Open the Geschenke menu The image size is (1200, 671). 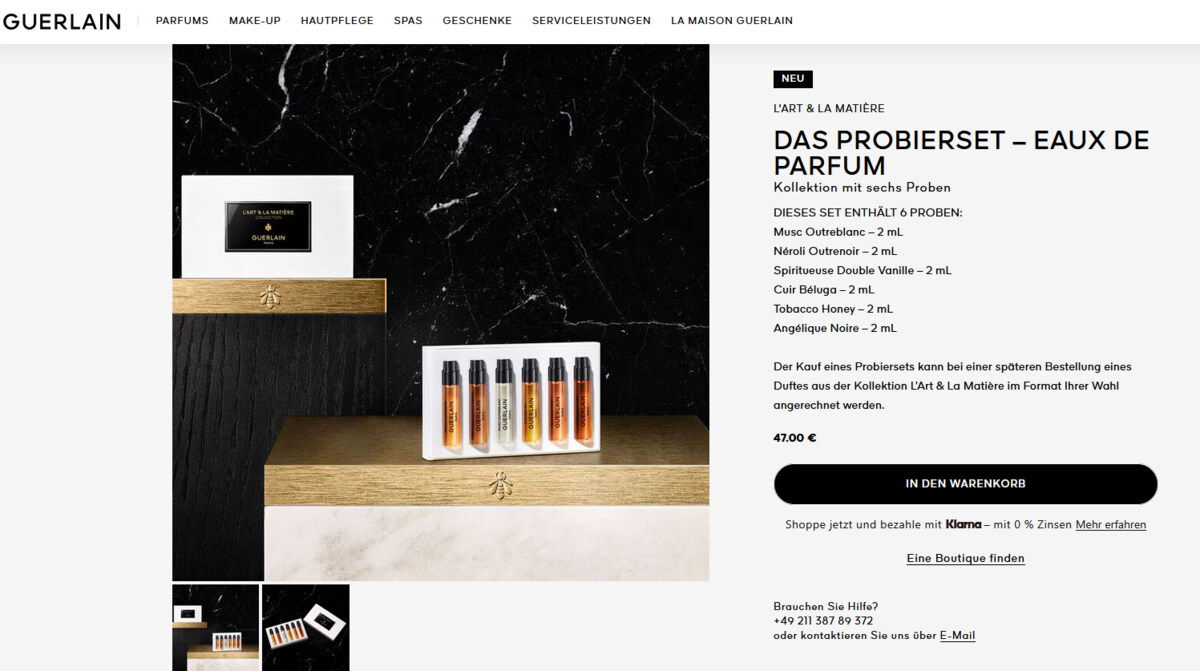click(477, 21)
